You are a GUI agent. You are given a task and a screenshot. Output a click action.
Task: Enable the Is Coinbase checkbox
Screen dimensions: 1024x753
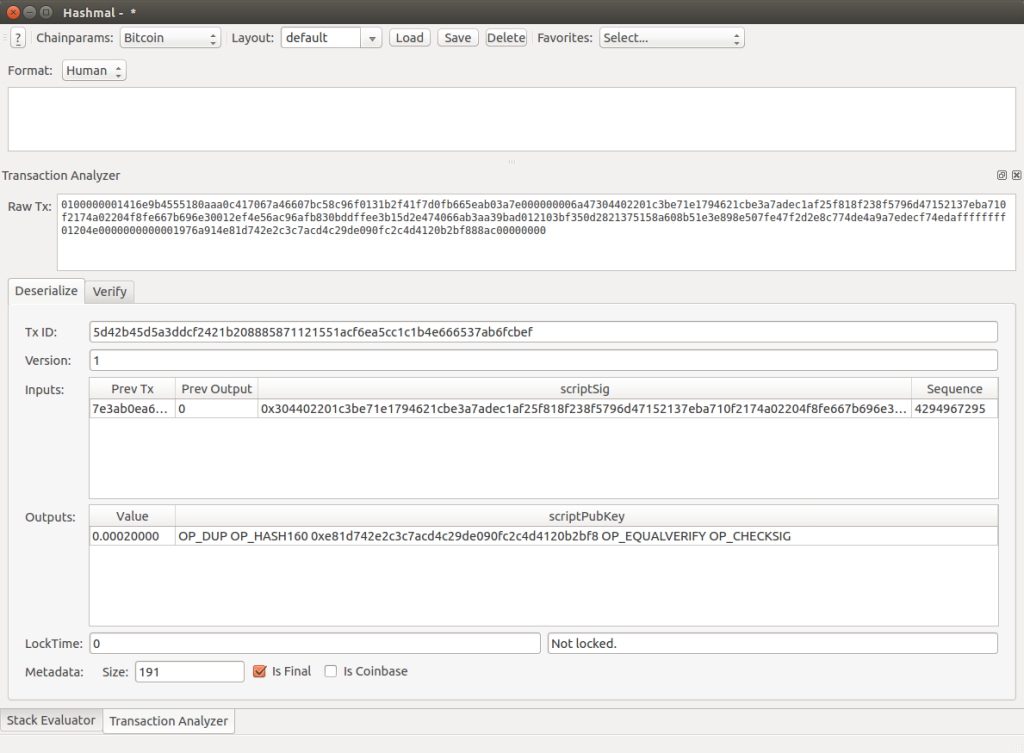[x=331, y=672]
